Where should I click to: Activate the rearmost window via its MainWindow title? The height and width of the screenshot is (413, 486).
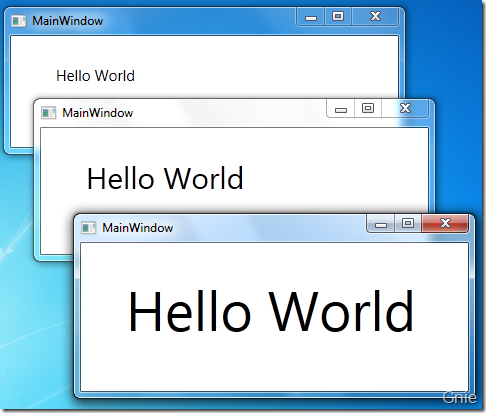(68, 21)
